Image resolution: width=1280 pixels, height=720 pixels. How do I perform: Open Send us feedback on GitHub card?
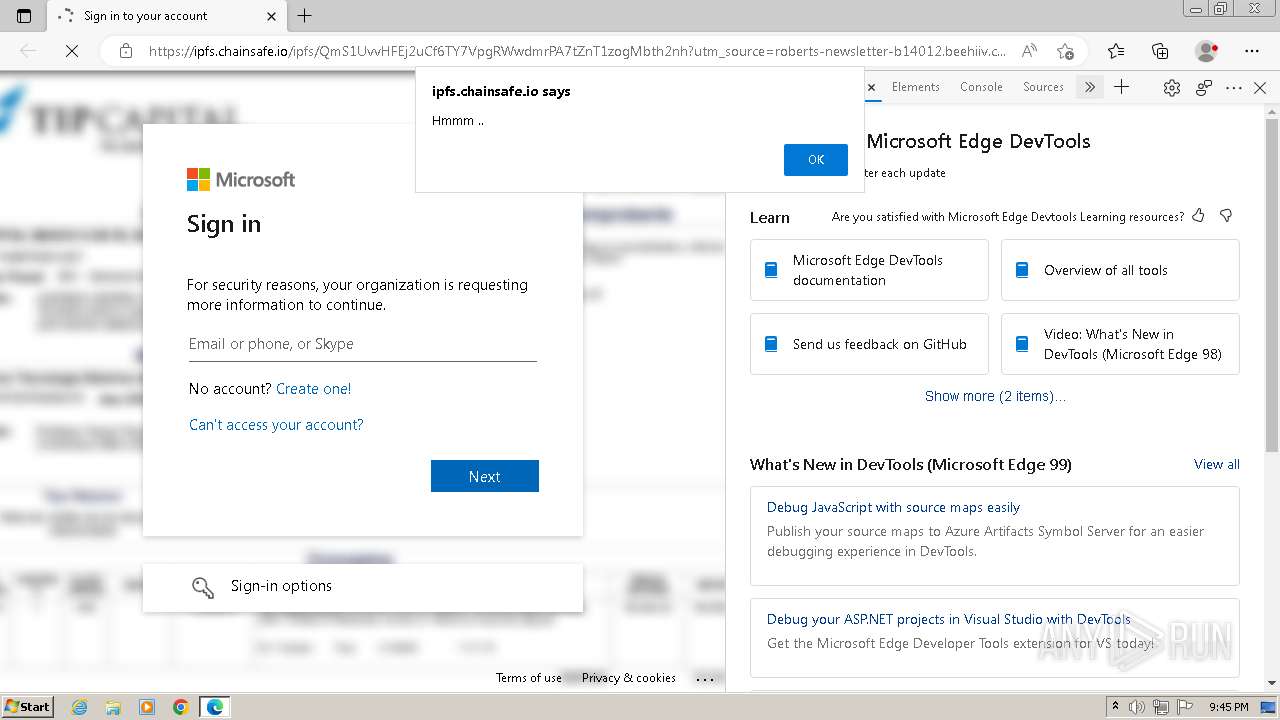869,344
